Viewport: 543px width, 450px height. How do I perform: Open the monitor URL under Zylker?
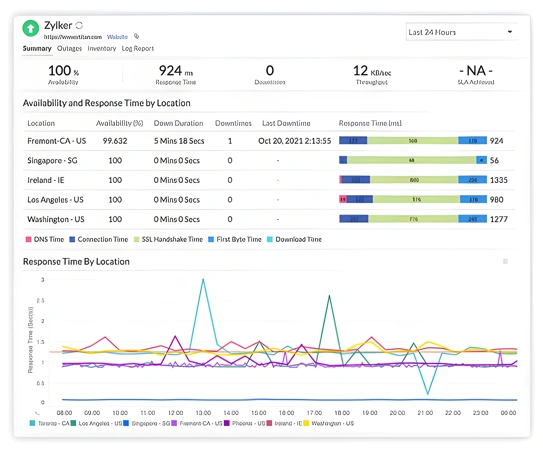point(73,37)
